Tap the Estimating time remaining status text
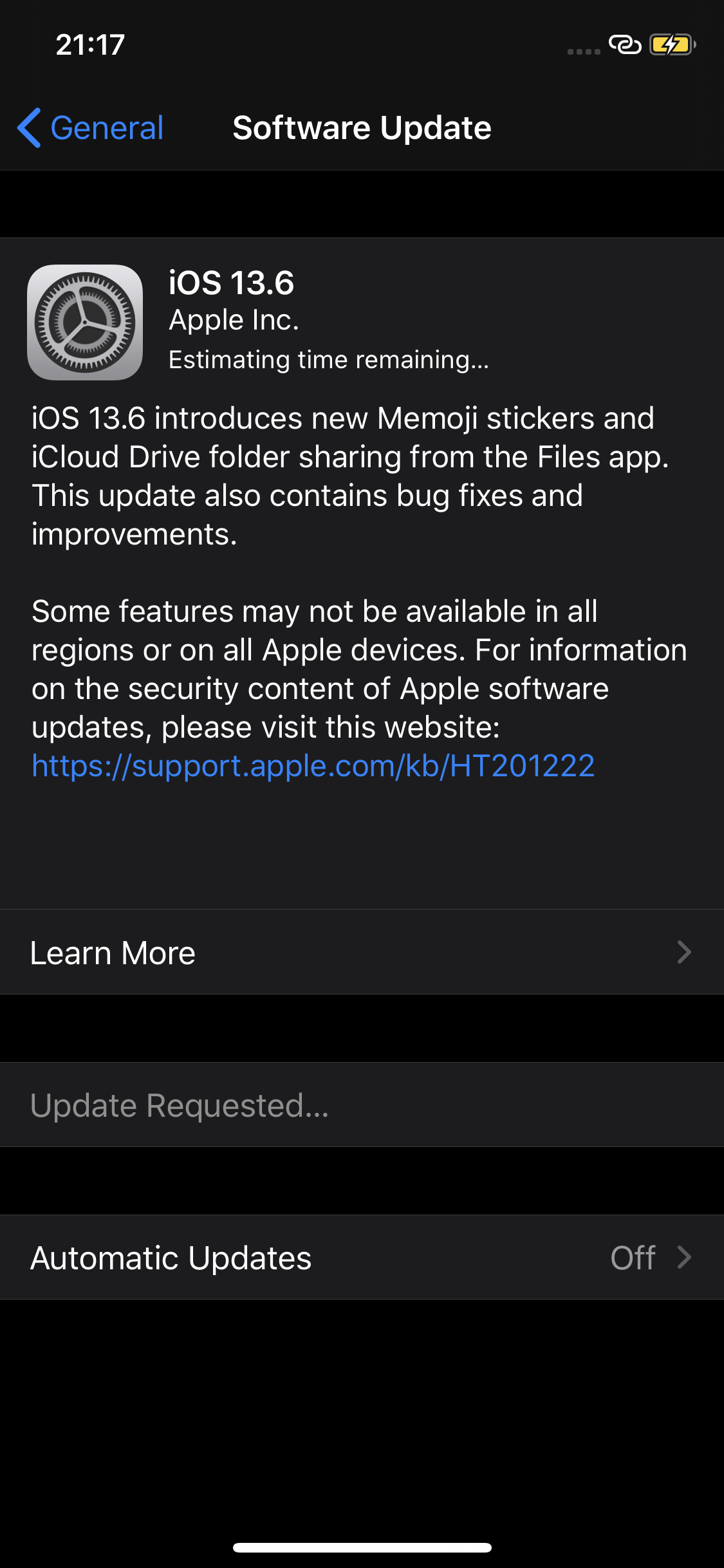The height and width of the screenshot is (1568, 724). coord(329,360)
